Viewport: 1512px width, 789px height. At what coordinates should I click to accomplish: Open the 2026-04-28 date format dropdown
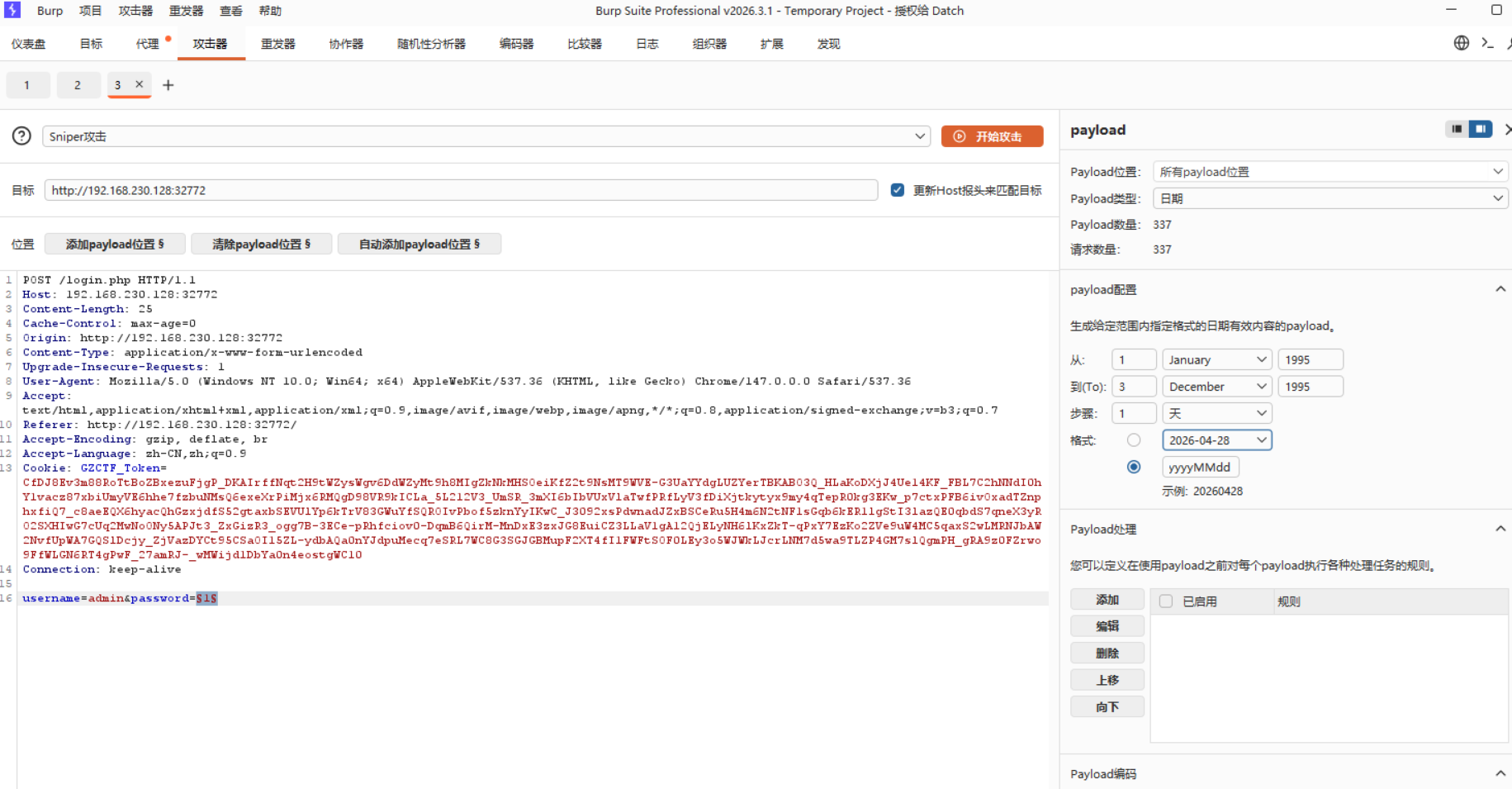(x=1217, y=440)
